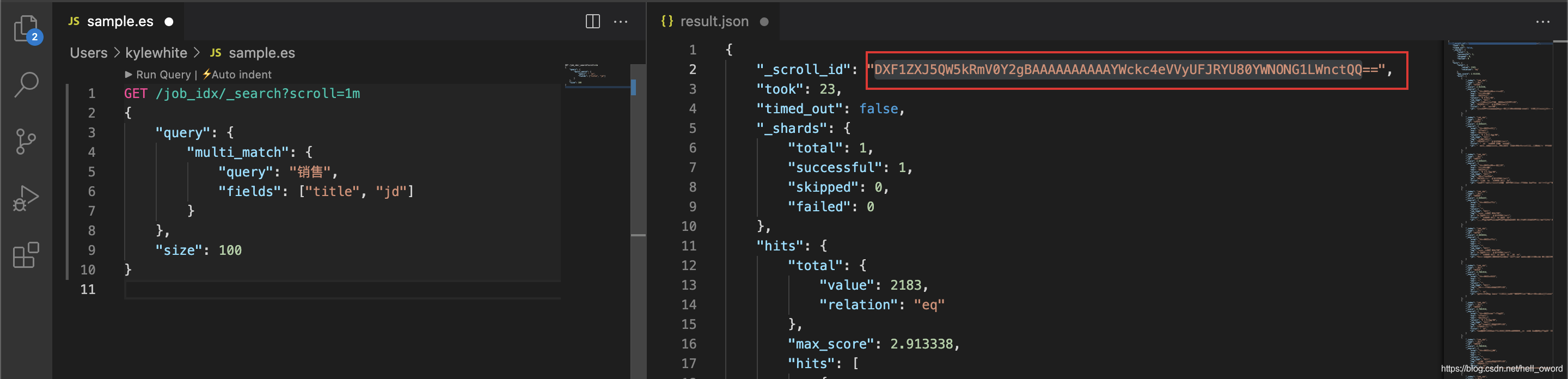1568x379 pixels.
Task: Click unsaved dot on sample.es tab
Action: (x=169, y=22)
